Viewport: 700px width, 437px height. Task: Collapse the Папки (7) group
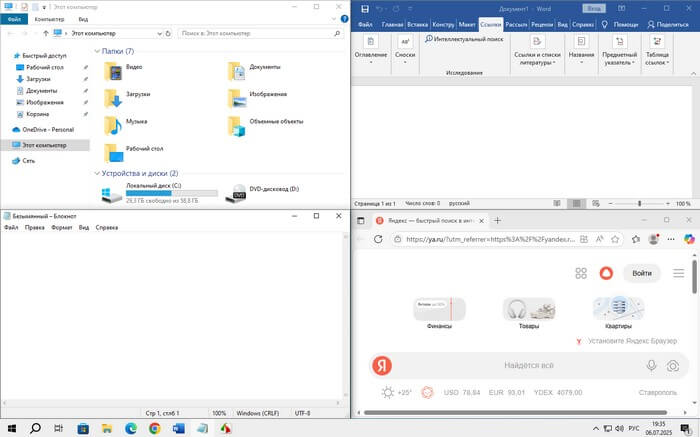tap(97, 50)
